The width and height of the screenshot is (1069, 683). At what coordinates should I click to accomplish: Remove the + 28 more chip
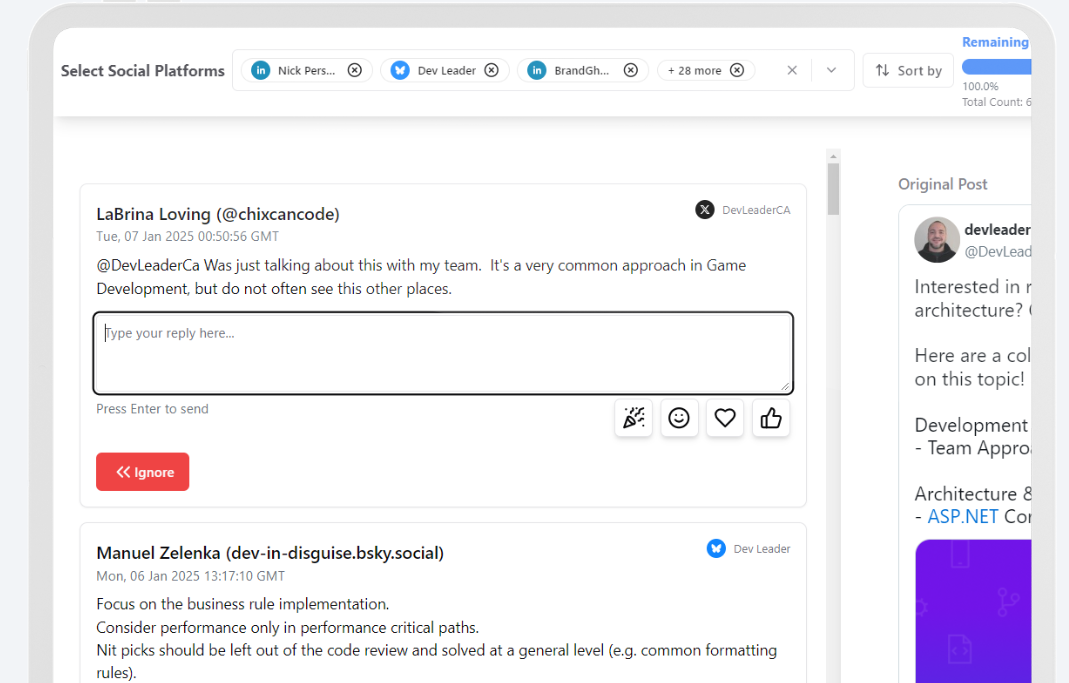737,70
